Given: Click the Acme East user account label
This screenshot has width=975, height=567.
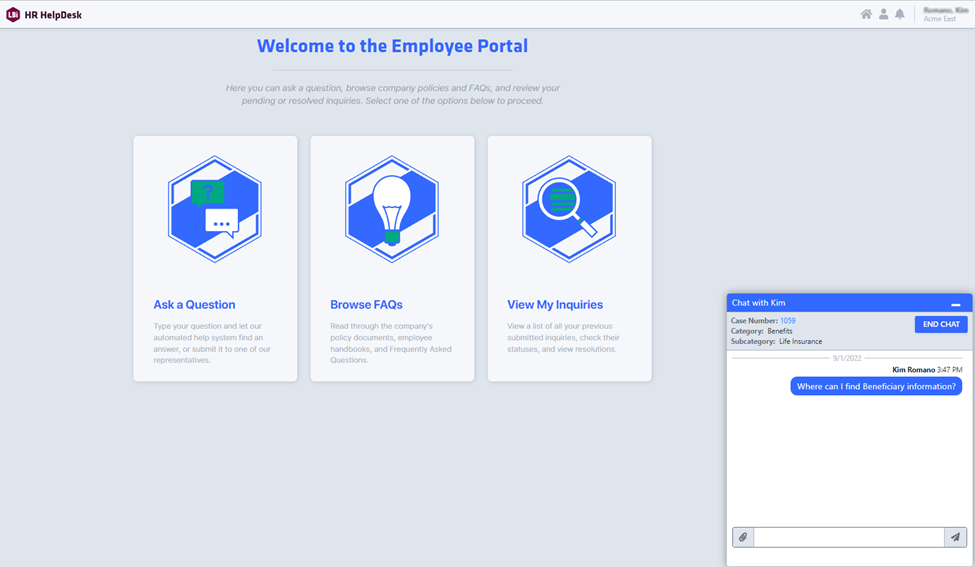Looking at the screenshot, I should pyautogui.click(x=940, y=19).
